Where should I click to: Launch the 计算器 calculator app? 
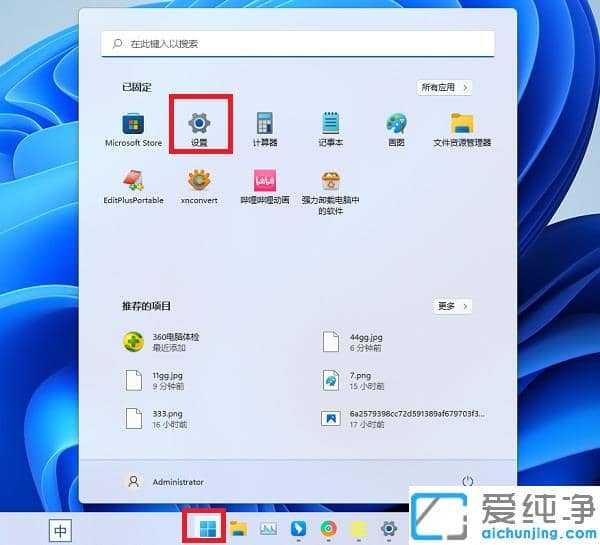coord(265,130)
